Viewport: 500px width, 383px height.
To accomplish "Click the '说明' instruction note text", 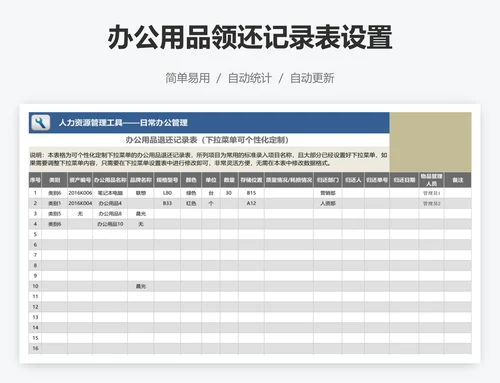I will (209, 159).
